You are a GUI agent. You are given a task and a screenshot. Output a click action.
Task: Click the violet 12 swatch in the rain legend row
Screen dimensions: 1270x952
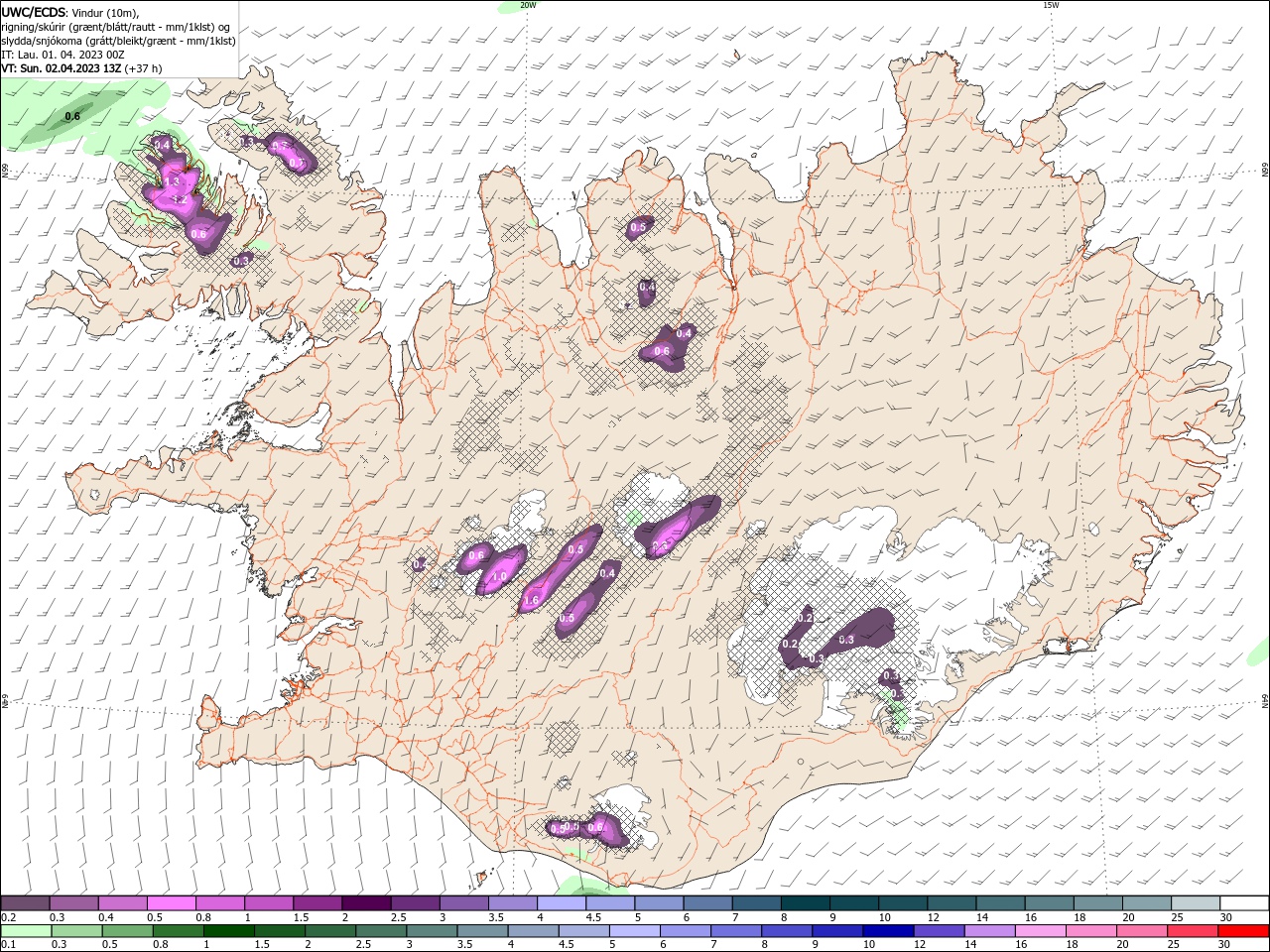[938, 931]
